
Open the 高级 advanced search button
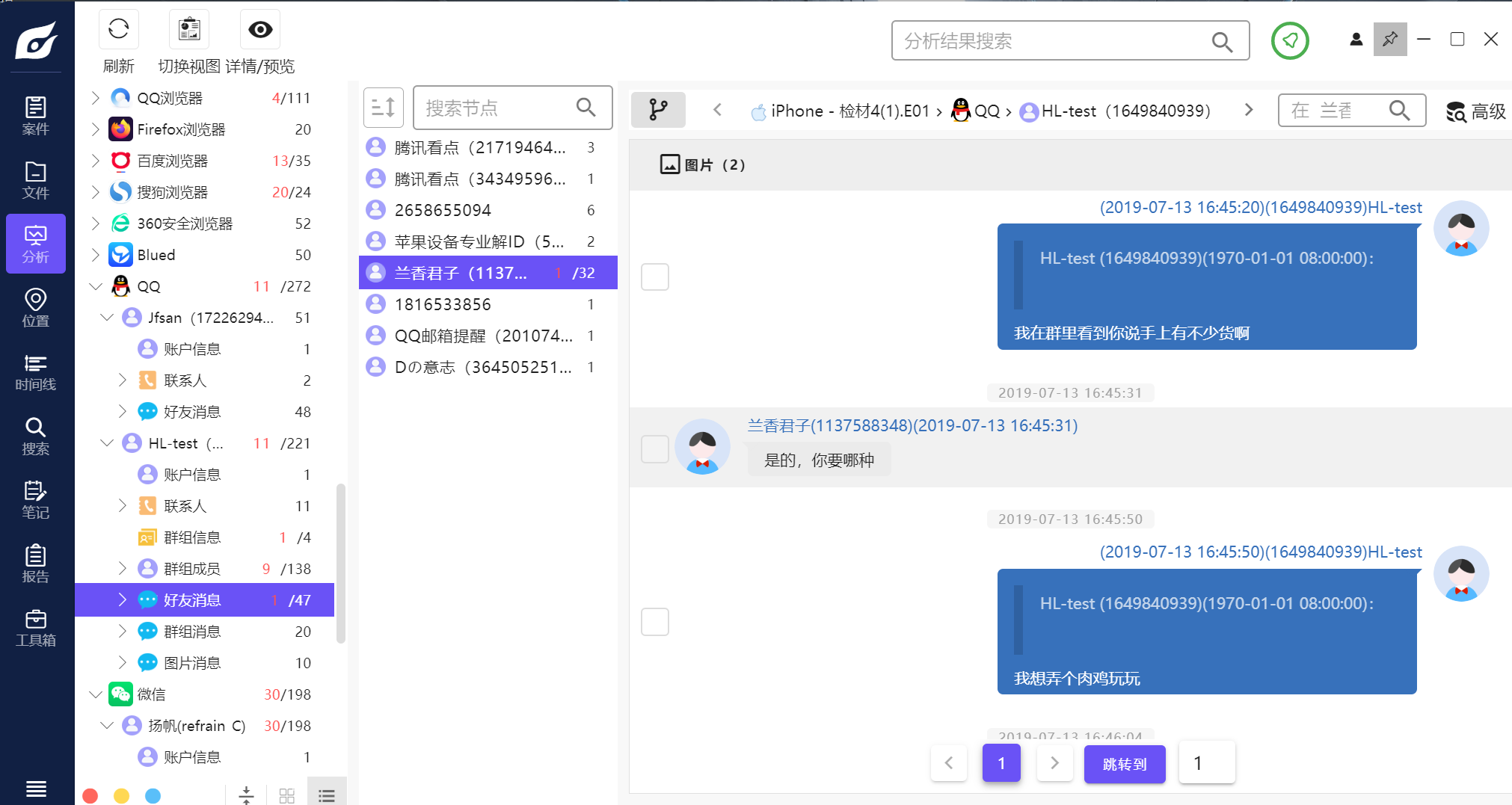[1476, 111]
